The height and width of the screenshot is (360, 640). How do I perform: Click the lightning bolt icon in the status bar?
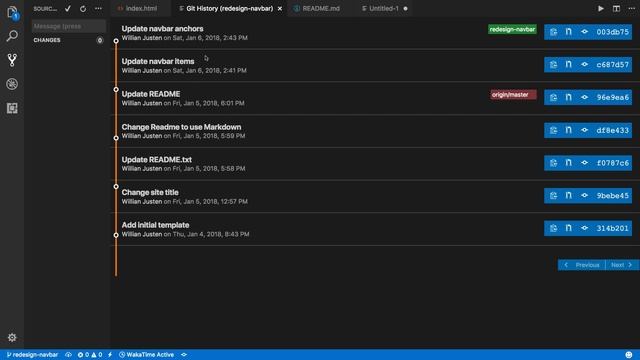click(110, 355)
